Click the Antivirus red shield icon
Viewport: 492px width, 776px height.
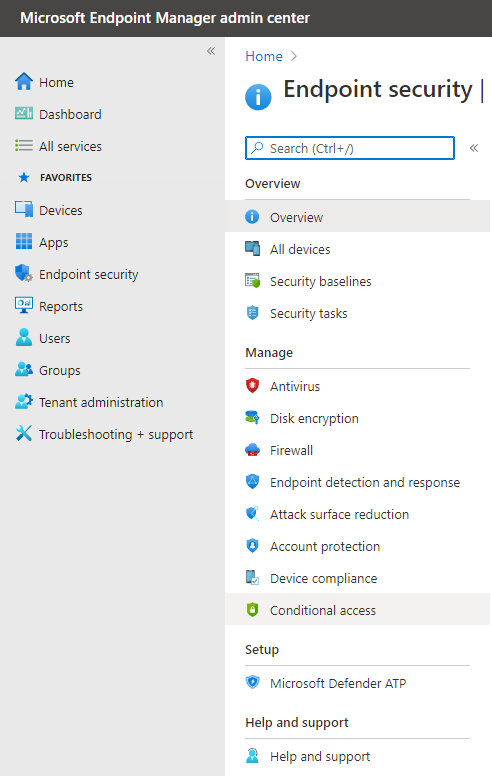pyautogui.click(x=252, y=386)
